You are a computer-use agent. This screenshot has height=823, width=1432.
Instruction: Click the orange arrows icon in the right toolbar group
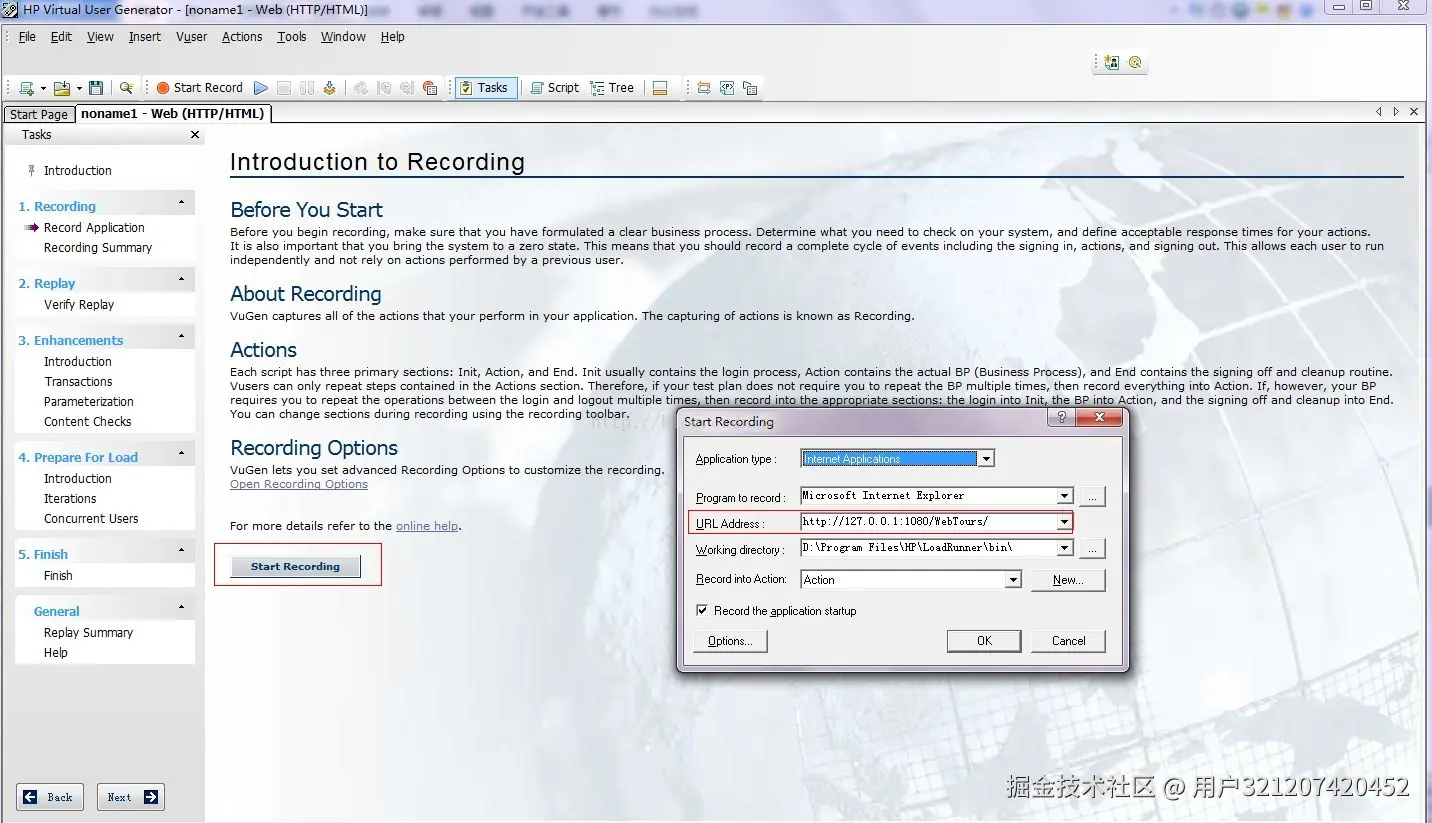pyautogui.click(x=704, y=88)
